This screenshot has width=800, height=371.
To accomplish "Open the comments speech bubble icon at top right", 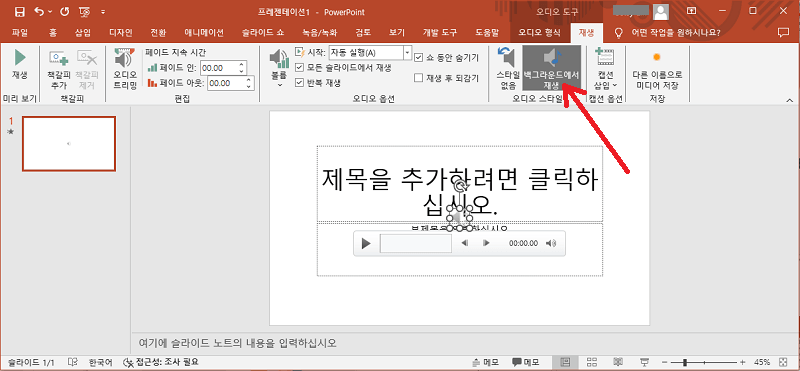I will 783,33.
